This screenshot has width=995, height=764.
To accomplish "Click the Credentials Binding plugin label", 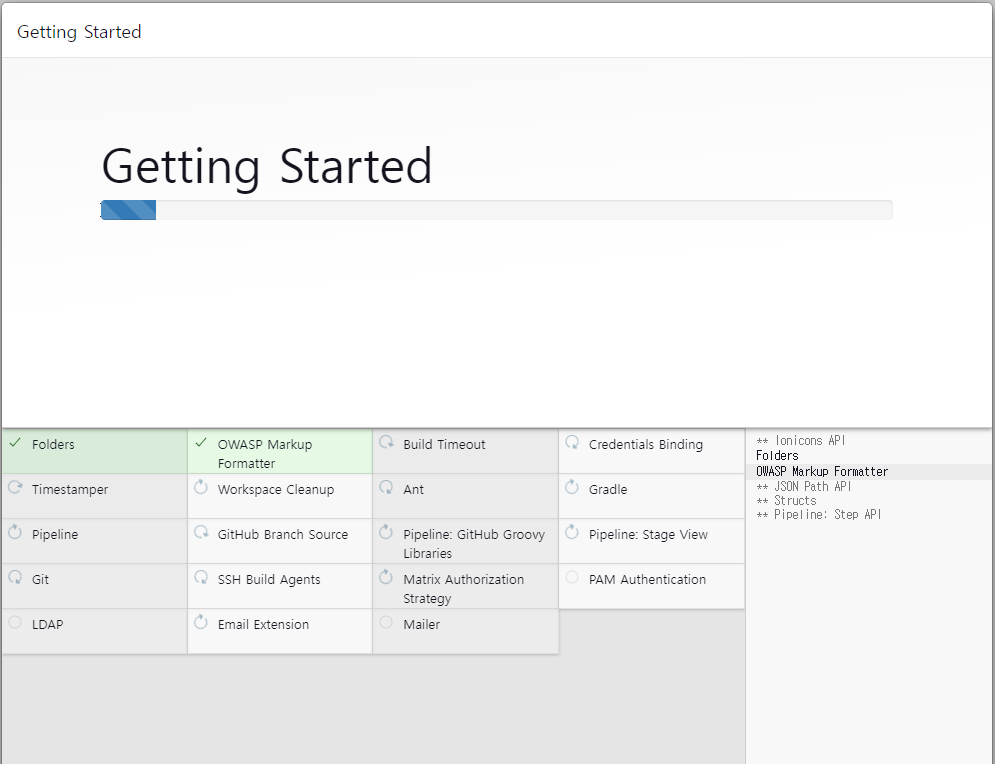I will point(646,445).
